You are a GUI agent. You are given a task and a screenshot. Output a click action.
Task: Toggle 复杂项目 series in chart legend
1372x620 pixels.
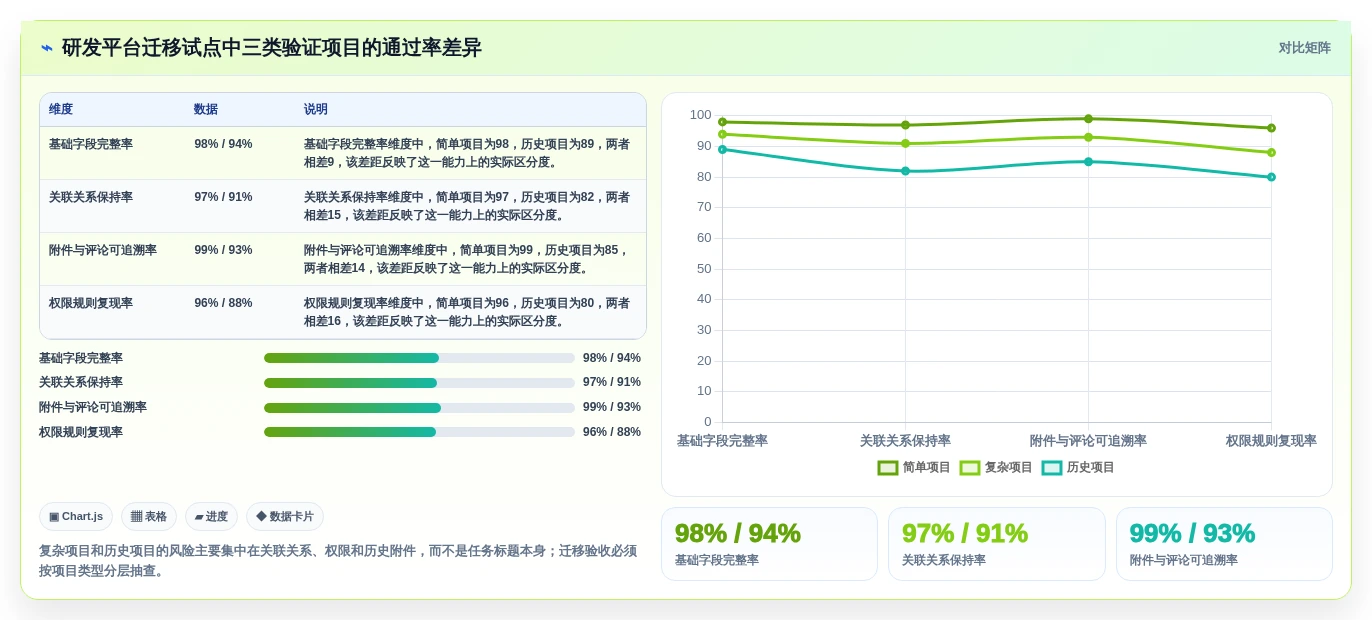(996, 467)
